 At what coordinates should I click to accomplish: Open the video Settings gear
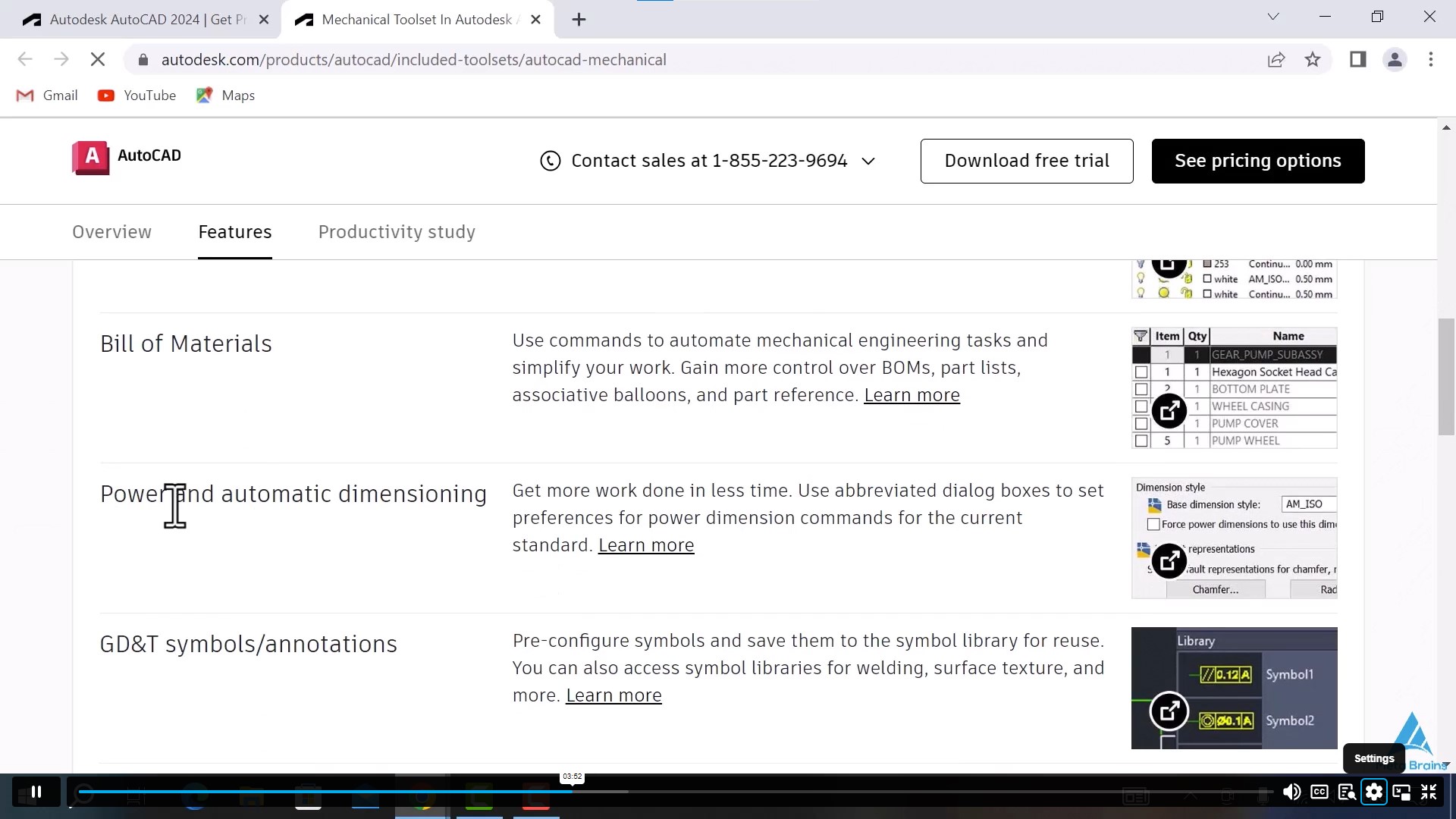pyautogui.click(x=1374, y=792)
